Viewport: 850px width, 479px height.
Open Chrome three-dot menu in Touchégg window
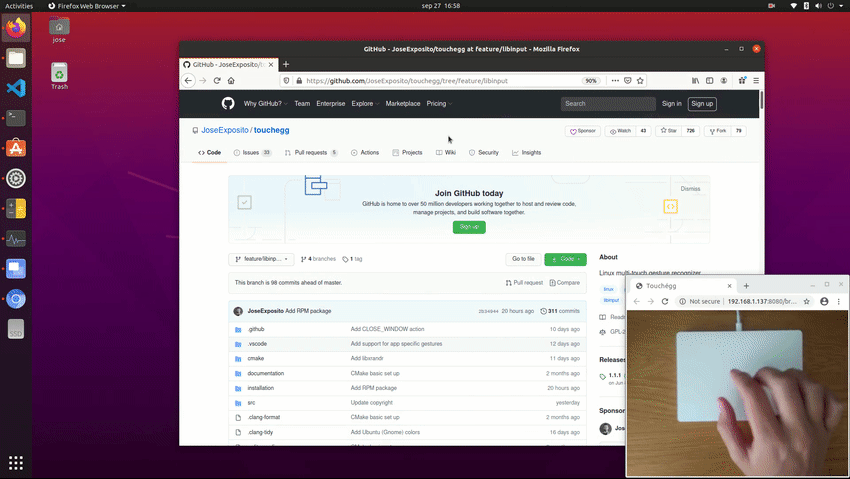click(x=839, y=301)
